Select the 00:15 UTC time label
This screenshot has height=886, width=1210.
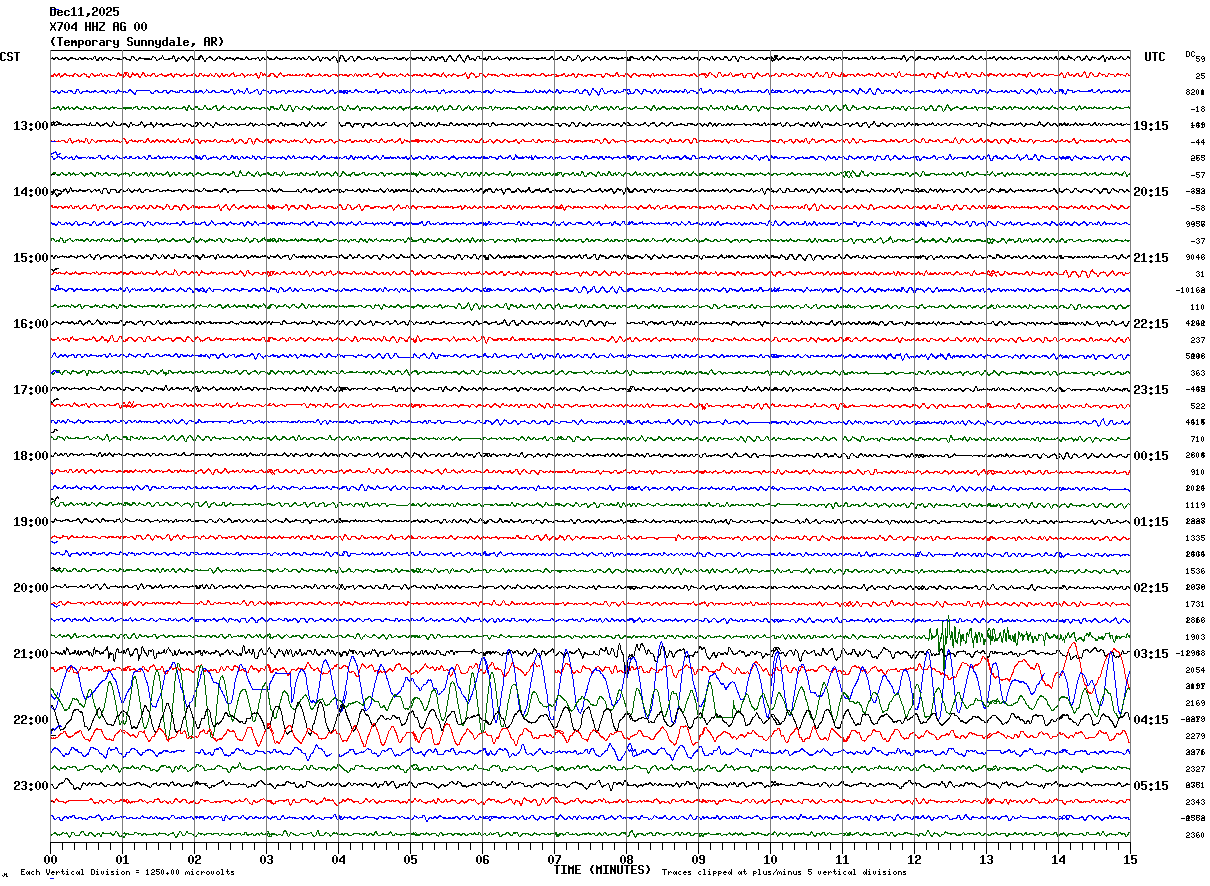(1150, 456)
